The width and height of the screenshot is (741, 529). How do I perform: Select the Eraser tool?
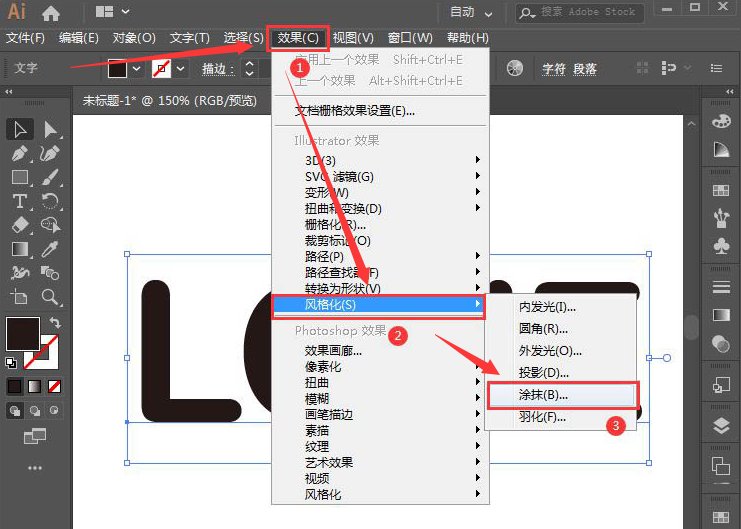20,225
